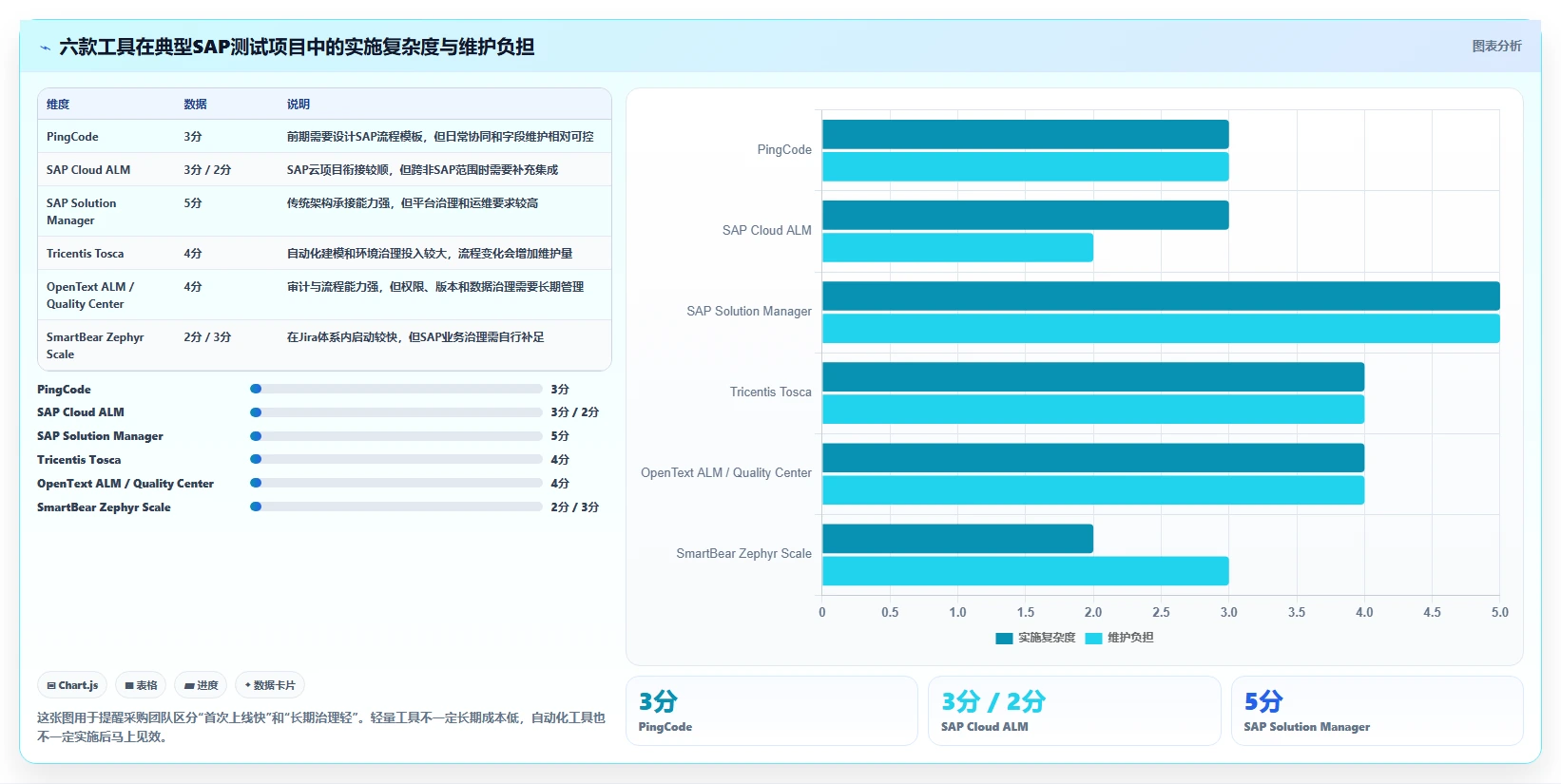Click the 数据 table column header
The width and height of the screenshot is (1561, 784).
pos(195,105)
